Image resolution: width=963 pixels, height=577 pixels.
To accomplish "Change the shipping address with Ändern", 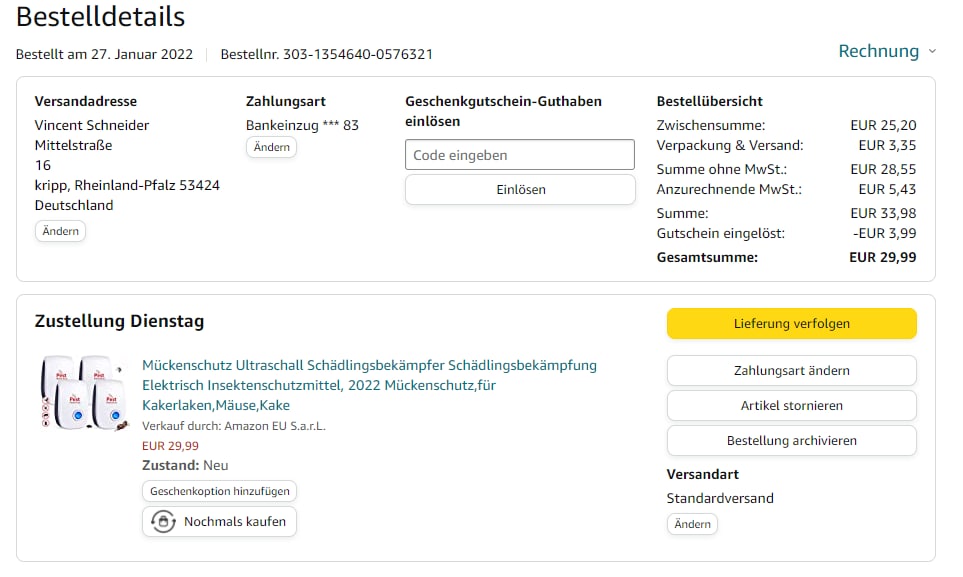I will (x=60, y=231).
